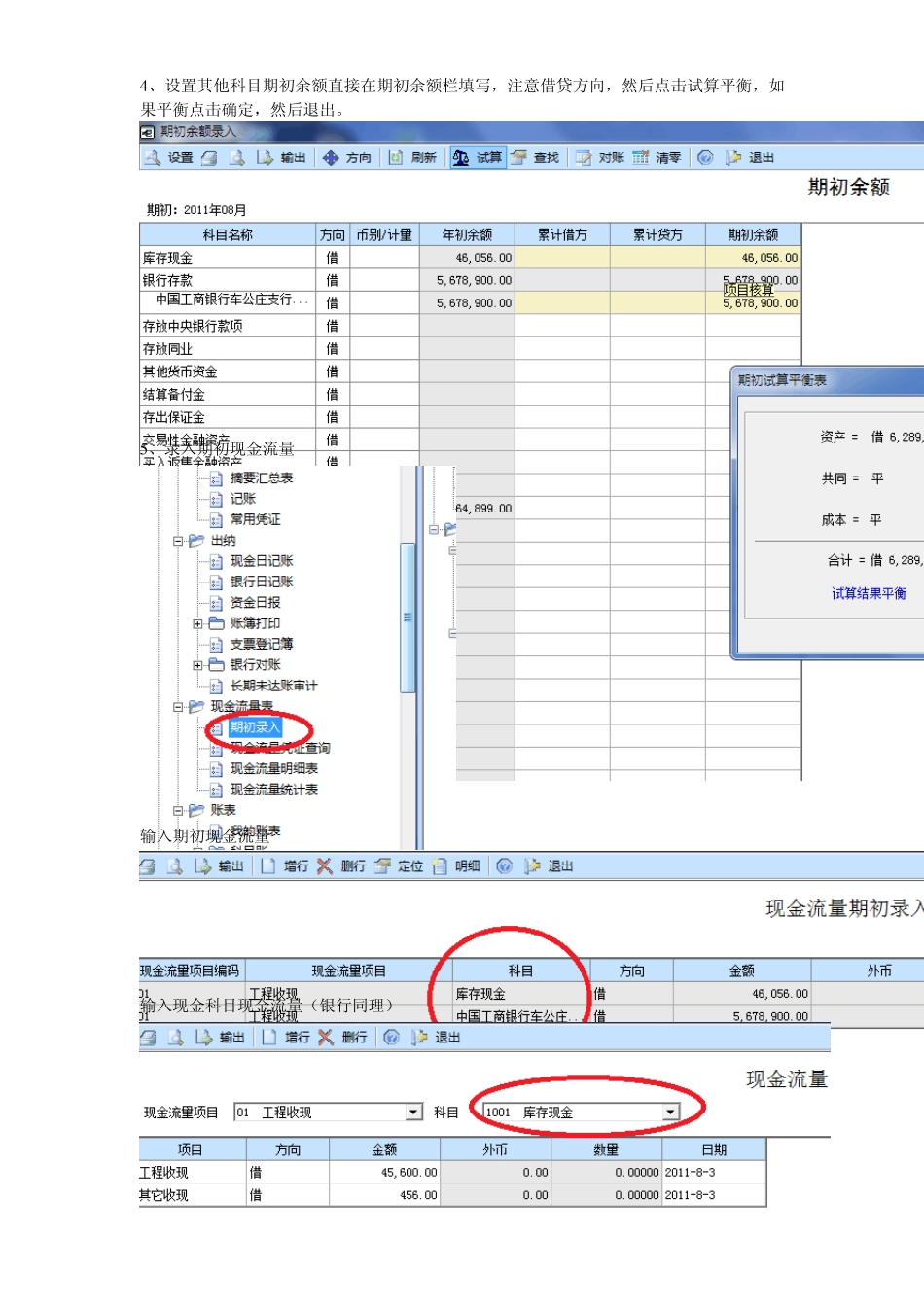
Task: Click the preview icon in 现金流量期初录入 toolbar
Action: 175,866
